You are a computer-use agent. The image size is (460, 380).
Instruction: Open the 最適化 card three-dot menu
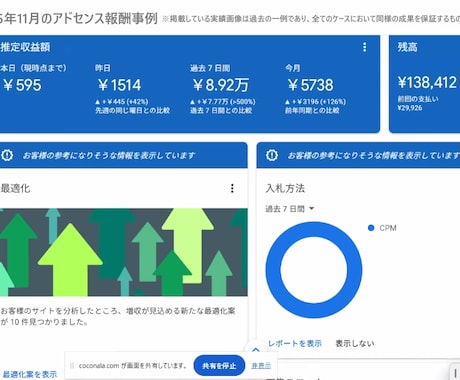tap(232, 188)
